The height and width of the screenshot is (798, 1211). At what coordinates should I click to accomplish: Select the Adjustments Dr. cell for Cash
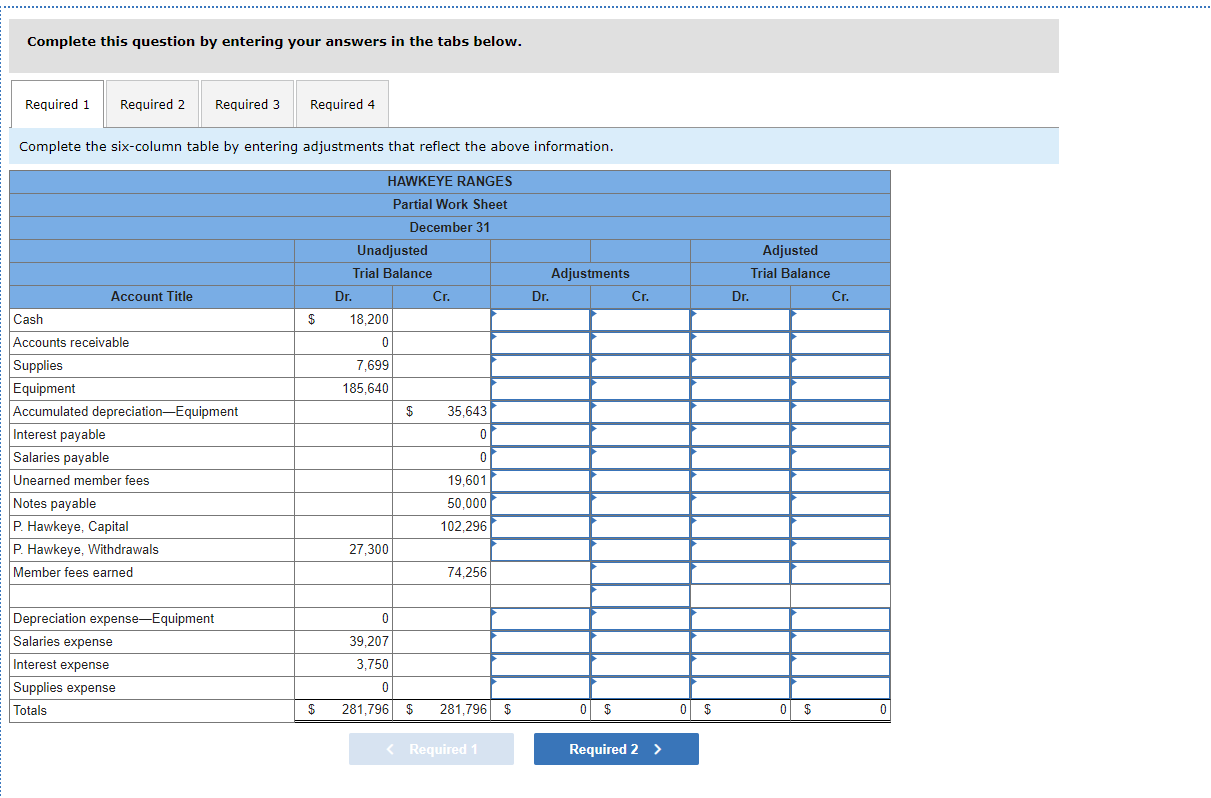540,319
